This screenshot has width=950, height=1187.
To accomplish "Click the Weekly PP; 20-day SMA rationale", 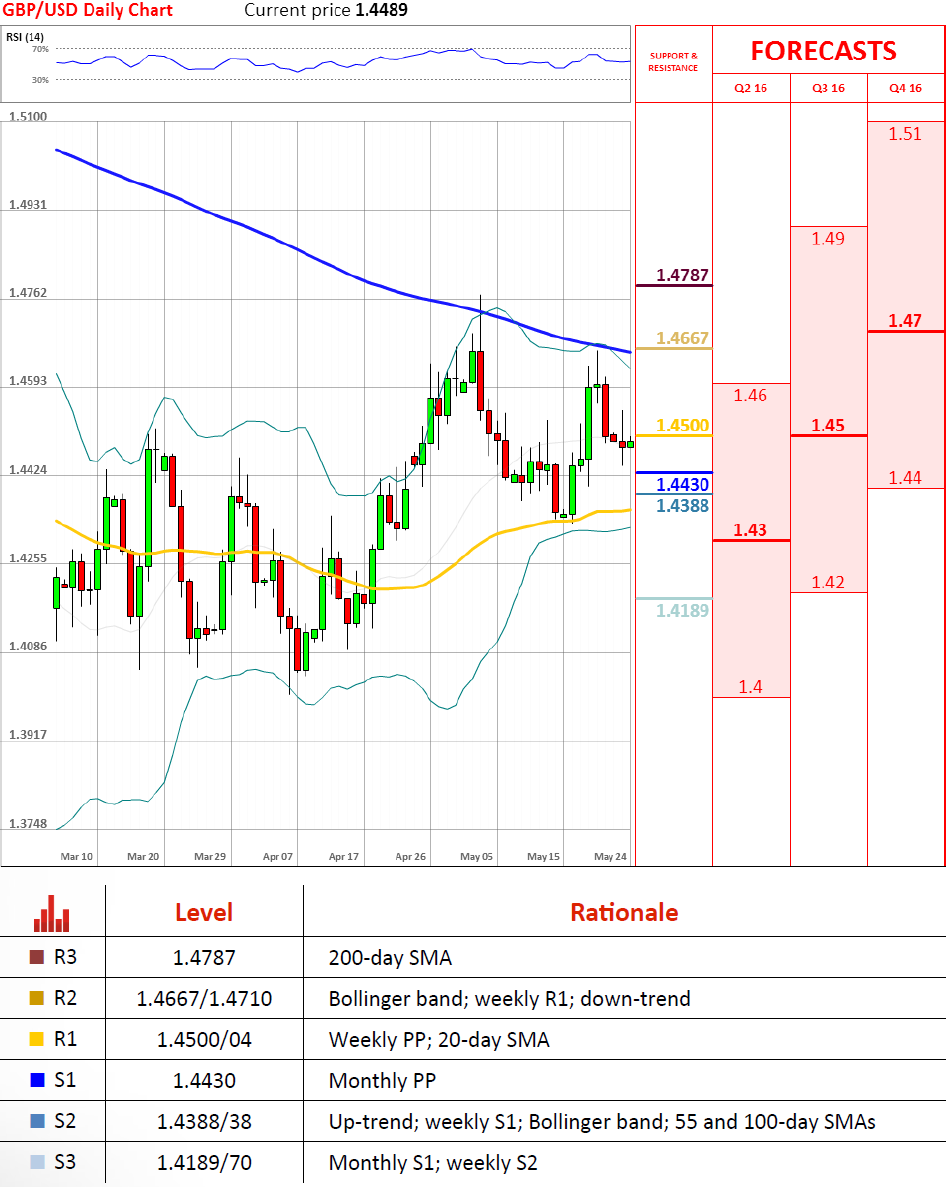I will (439, 1040).
